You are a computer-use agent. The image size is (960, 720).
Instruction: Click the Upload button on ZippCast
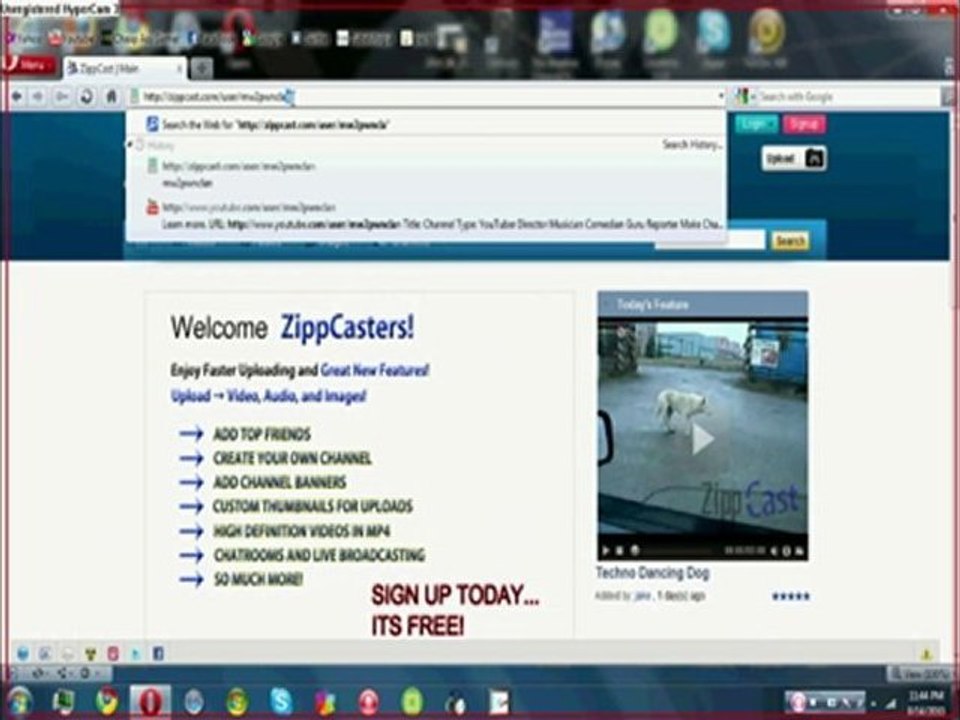click(794, 159)
